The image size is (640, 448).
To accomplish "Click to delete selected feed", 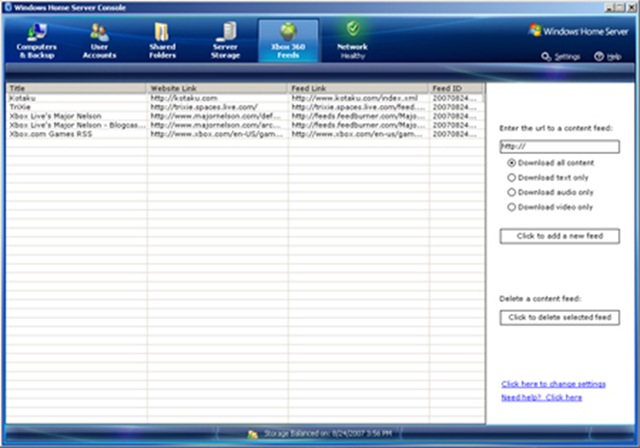I will pos(560,317).
